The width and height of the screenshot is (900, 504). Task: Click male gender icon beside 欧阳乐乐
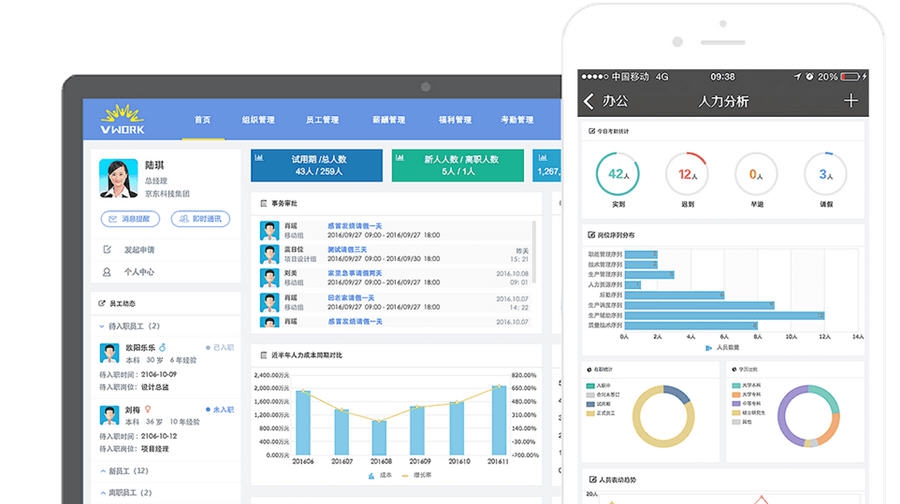pyautogui.click(x=162, y=347)
